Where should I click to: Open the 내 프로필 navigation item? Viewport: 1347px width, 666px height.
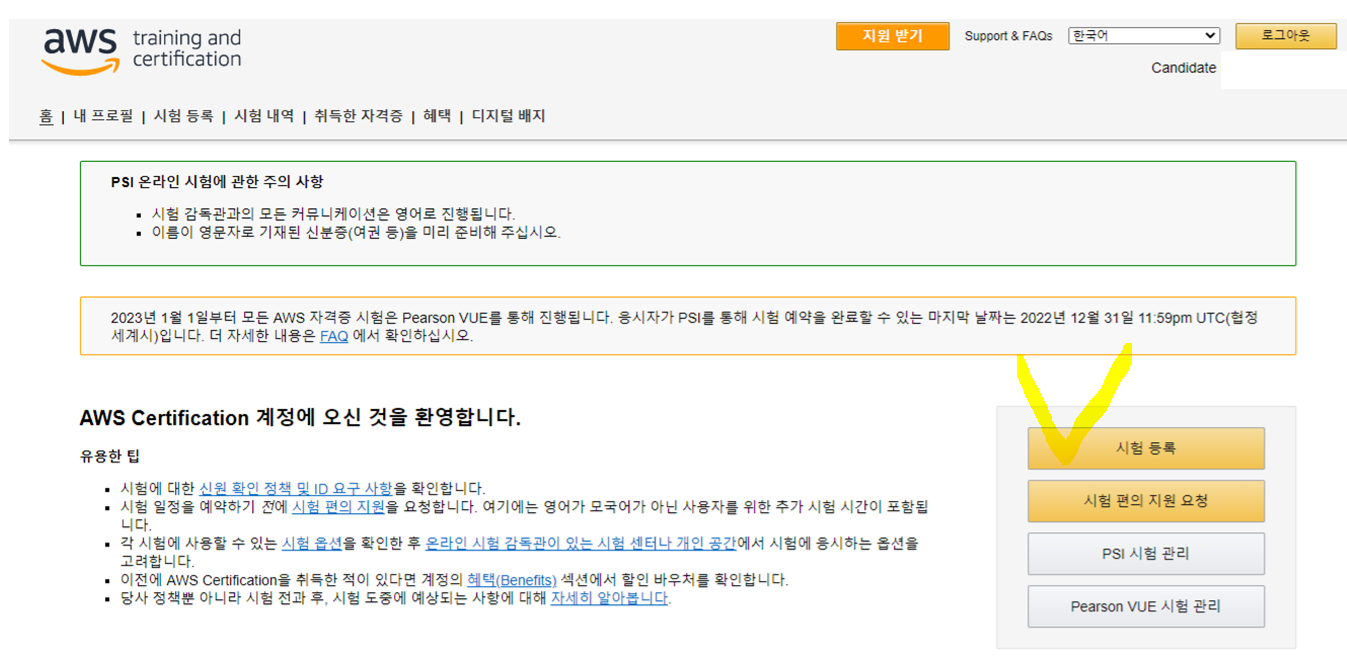coord(103,116)
